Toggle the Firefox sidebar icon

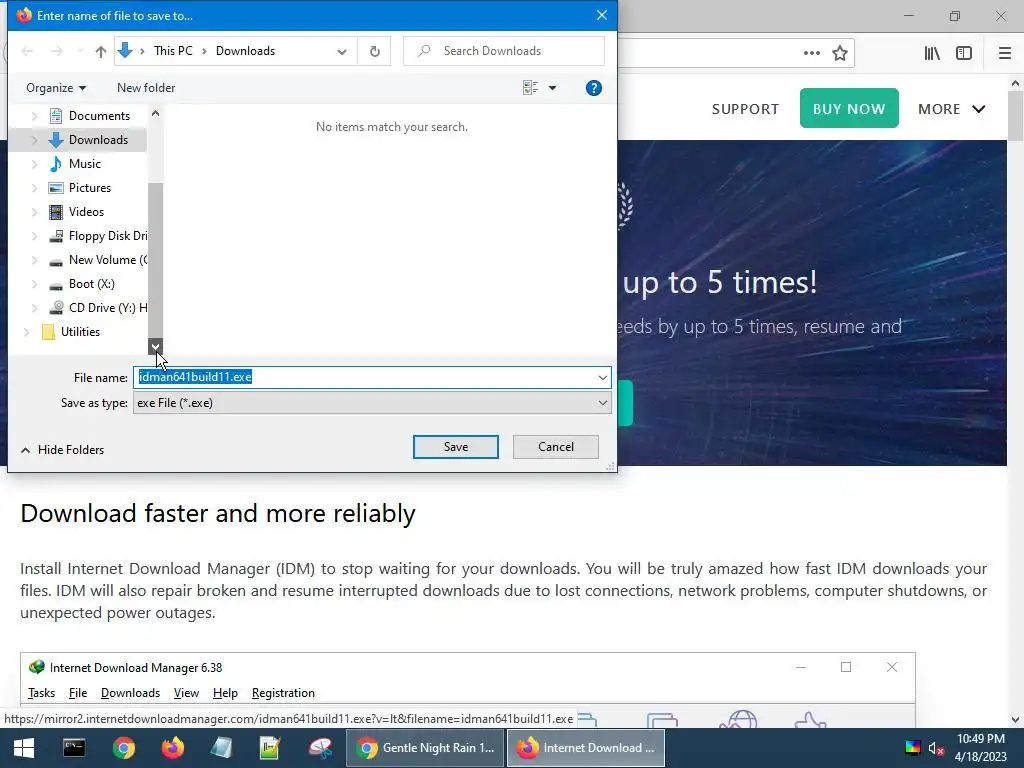(964, 54)
